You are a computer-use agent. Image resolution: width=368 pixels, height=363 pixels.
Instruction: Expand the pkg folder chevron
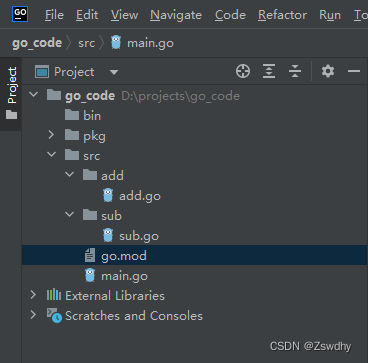coord(51,135)
